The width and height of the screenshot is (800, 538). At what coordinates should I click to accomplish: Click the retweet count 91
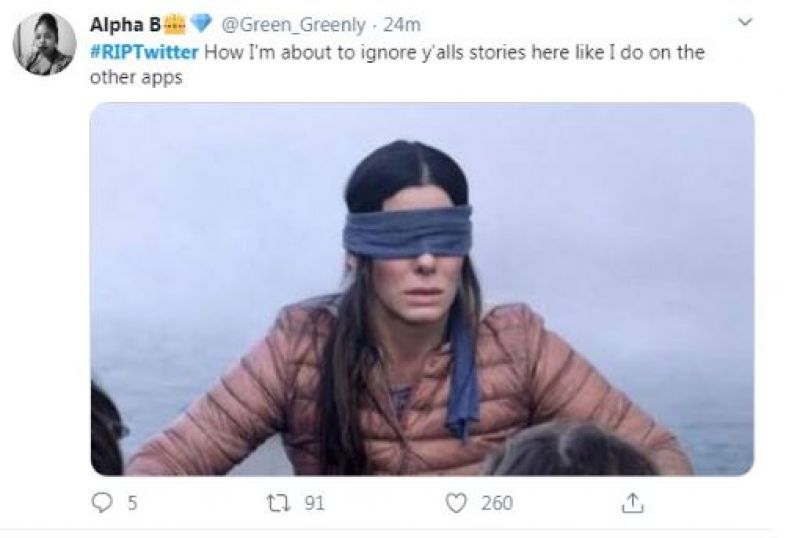(313, 504)
